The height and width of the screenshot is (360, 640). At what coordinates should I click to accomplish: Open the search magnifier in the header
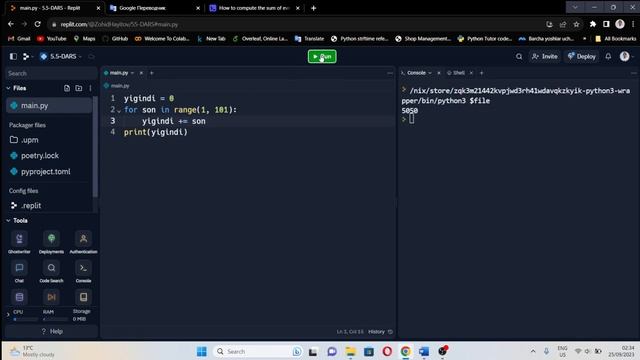pos(519,56)
